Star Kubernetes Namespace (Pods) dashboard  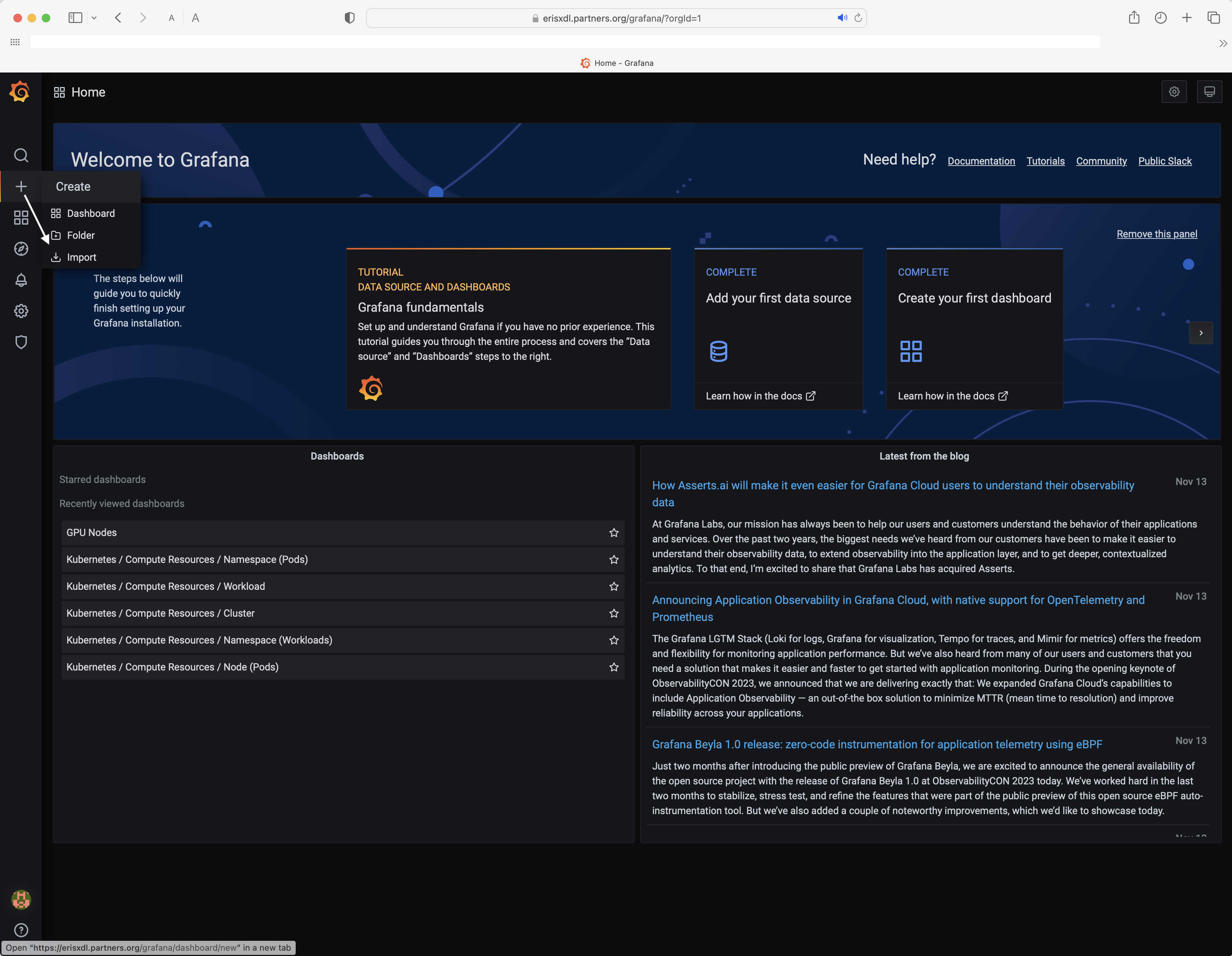pyautogui.click(x=614, y=559)
